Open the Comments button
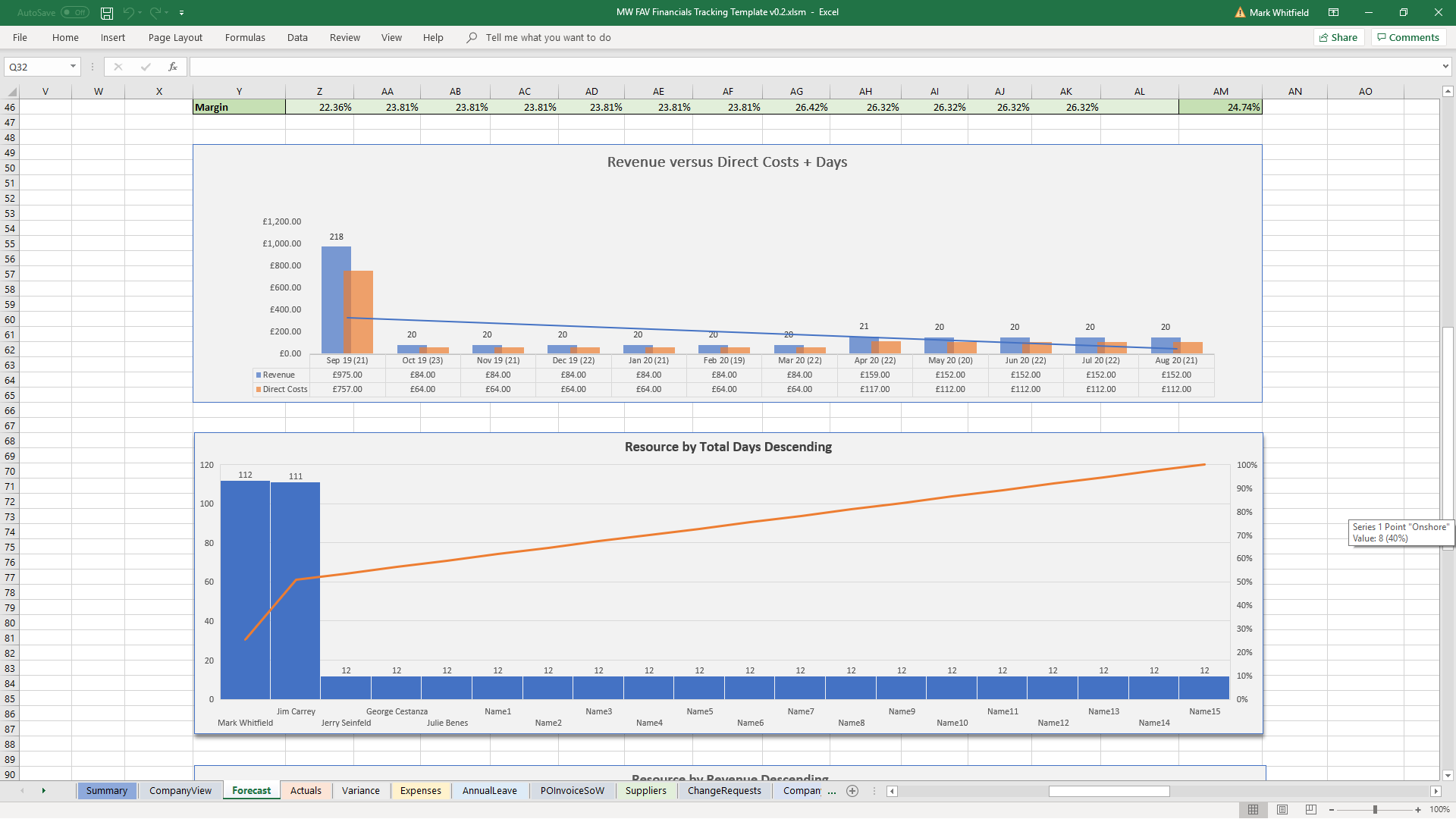Viewport: 1456px width, 819px height. pos(1408,37)
